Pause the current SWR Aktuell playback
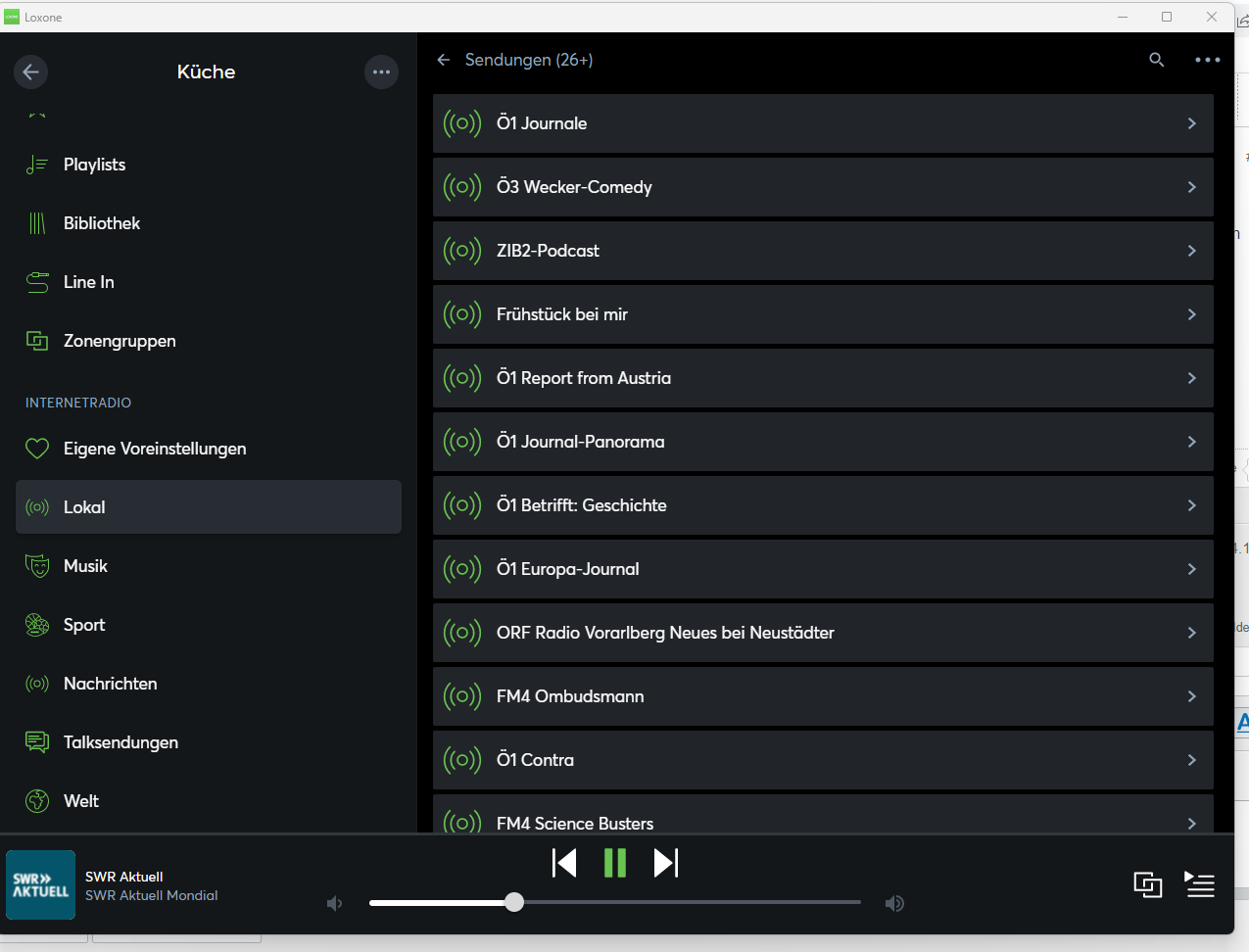 (615, 863)
